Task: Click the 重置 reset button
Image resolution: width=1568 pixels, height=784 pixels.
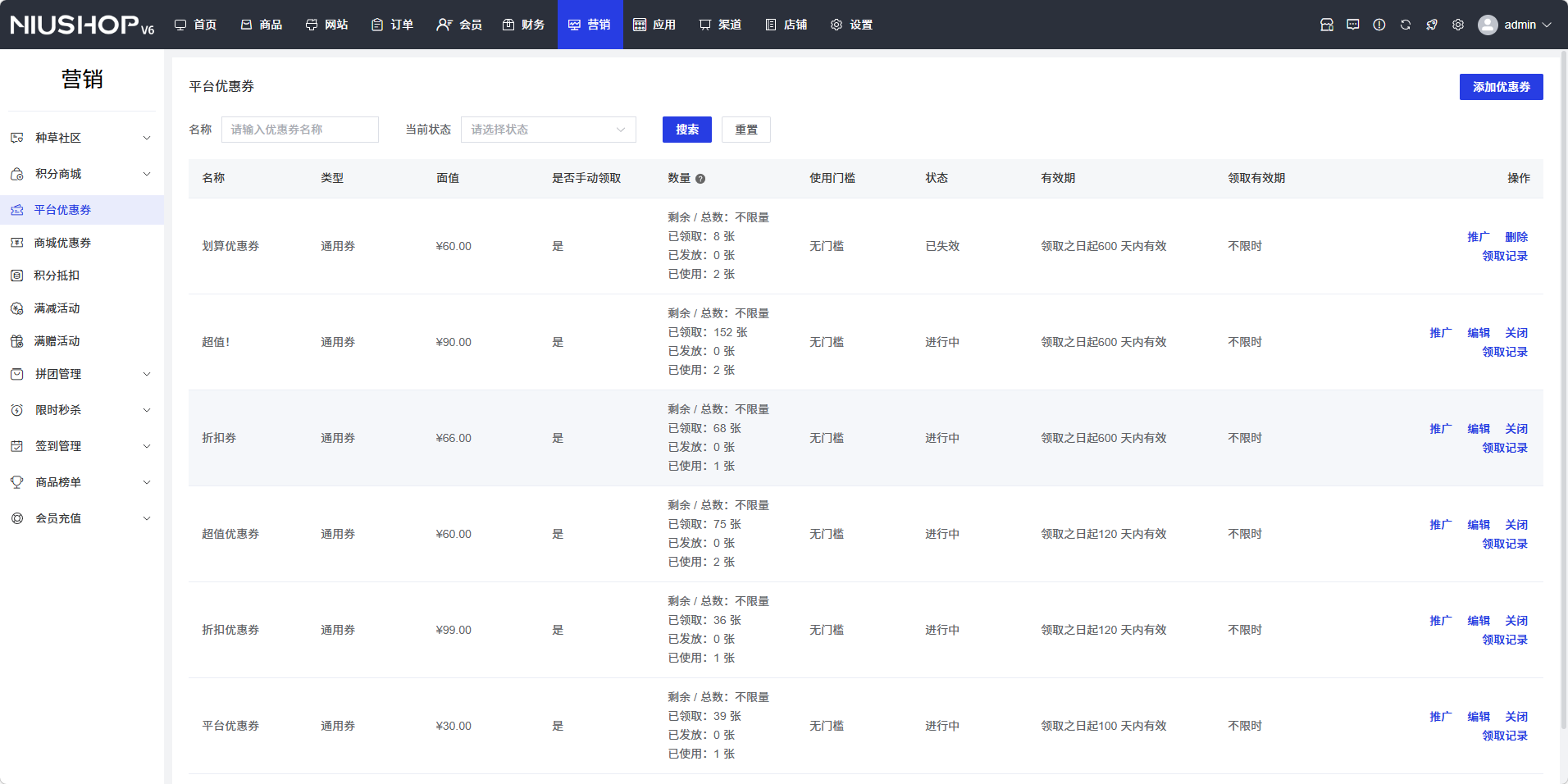Action: [745, 130]
